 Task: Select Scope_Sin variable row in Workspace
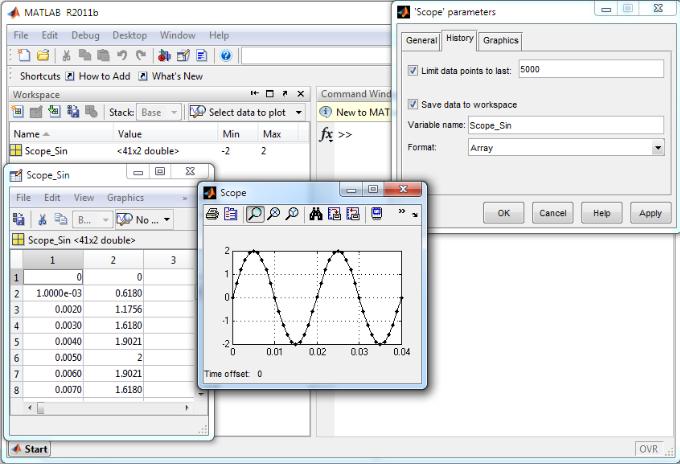[160, 151]
